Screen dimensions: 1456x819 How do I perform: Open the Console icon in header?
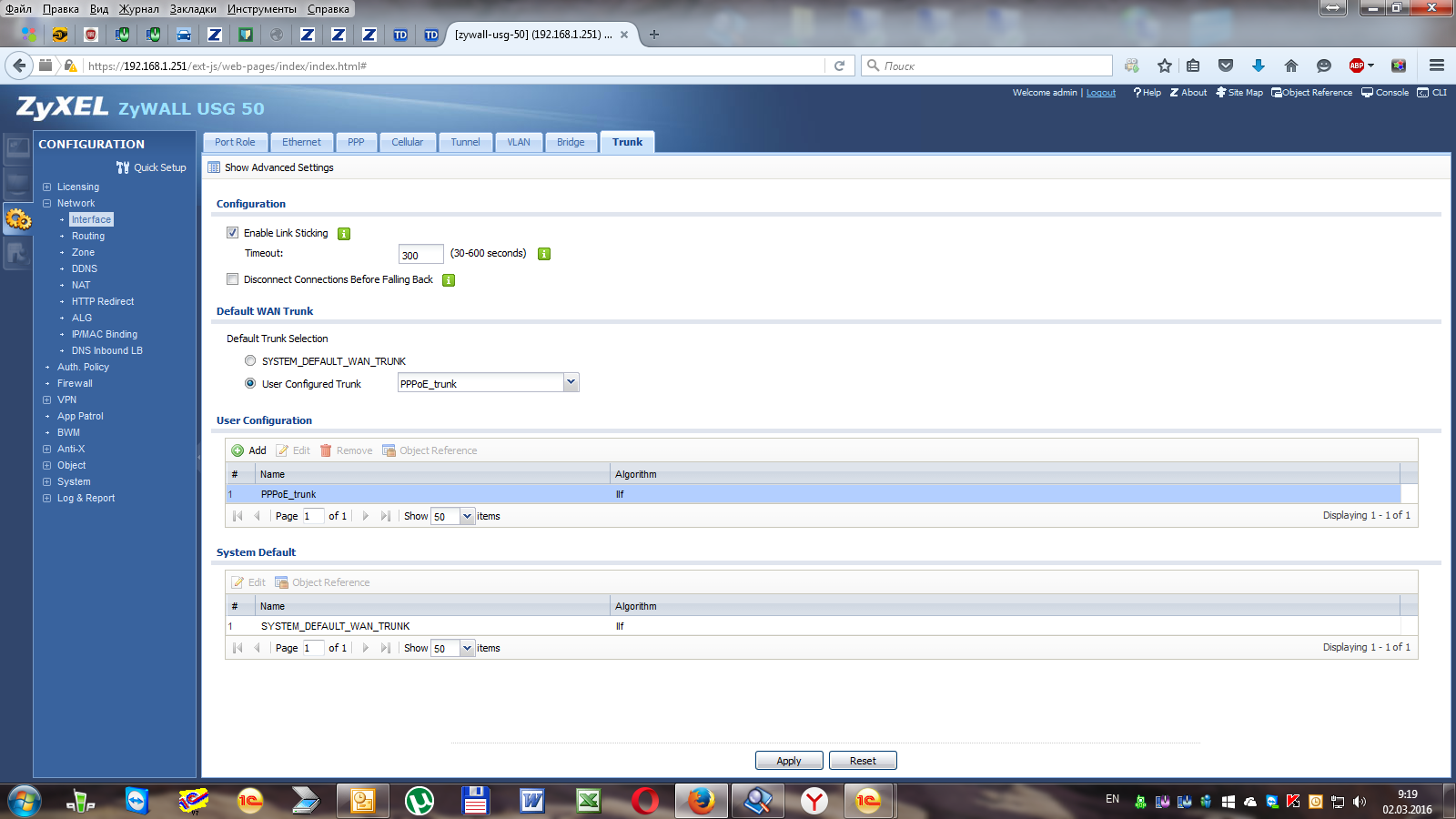point(1367,93)
